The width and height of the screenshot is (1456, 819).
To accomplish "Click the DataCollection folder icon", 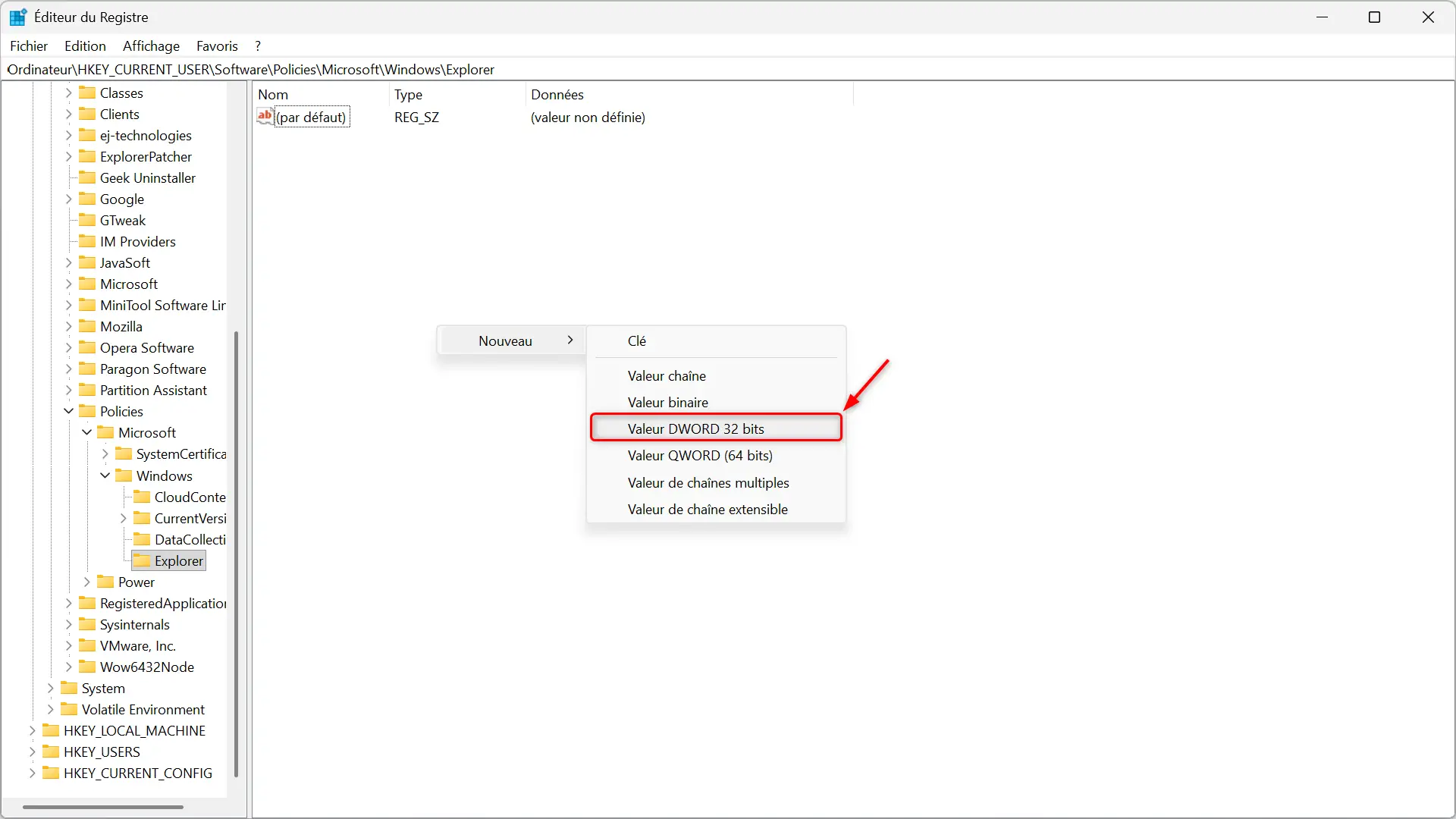I will coord(142,539).
